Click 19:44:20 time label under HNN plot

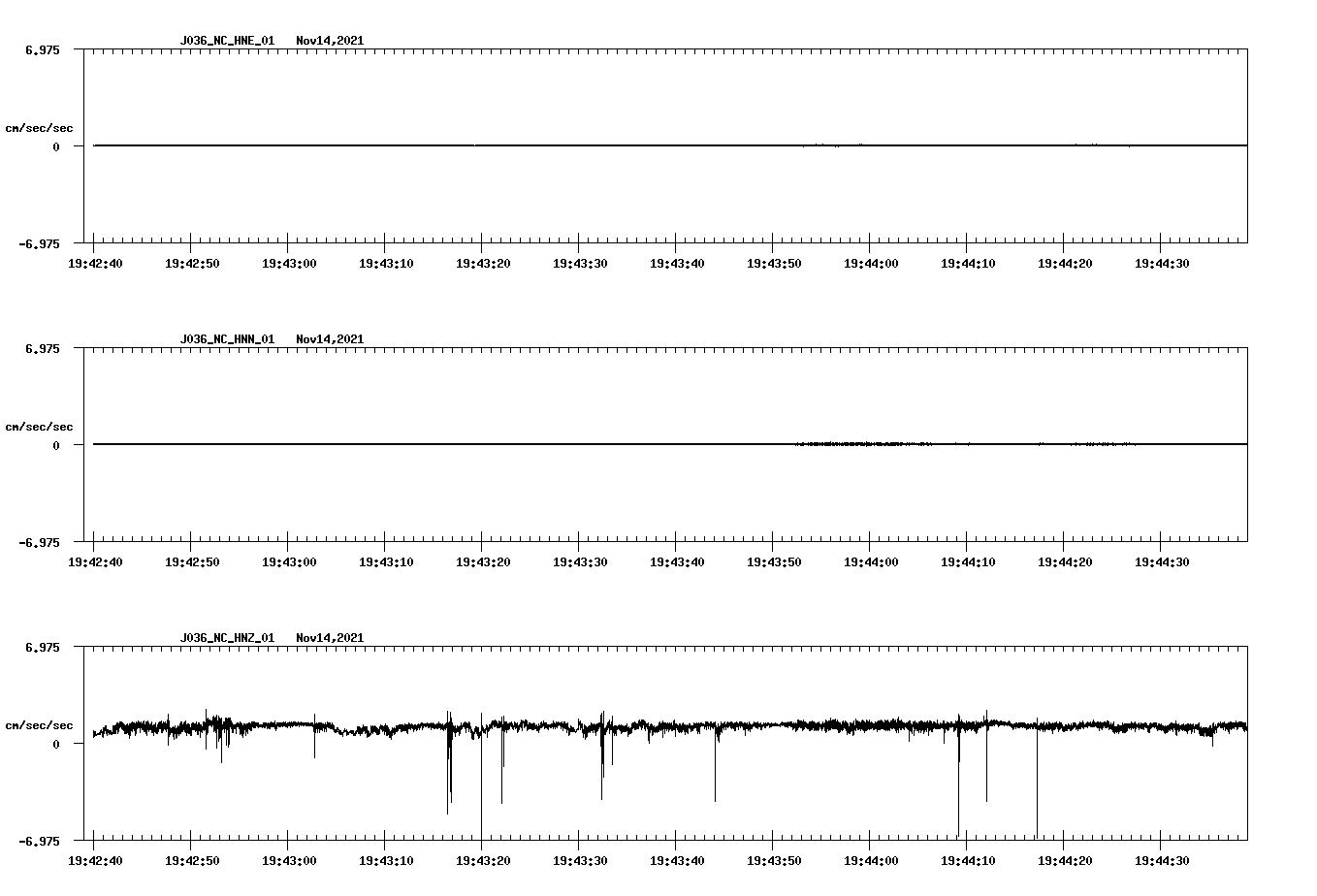point(1065,562)
